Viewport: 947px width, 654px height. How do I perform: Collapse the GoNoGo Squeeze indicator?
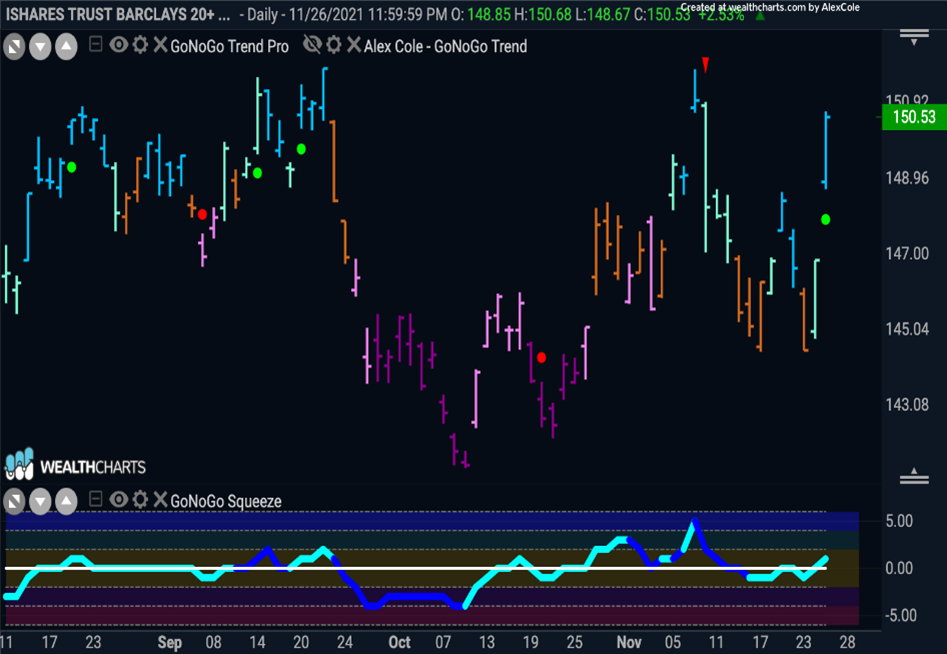click(95, 499)
